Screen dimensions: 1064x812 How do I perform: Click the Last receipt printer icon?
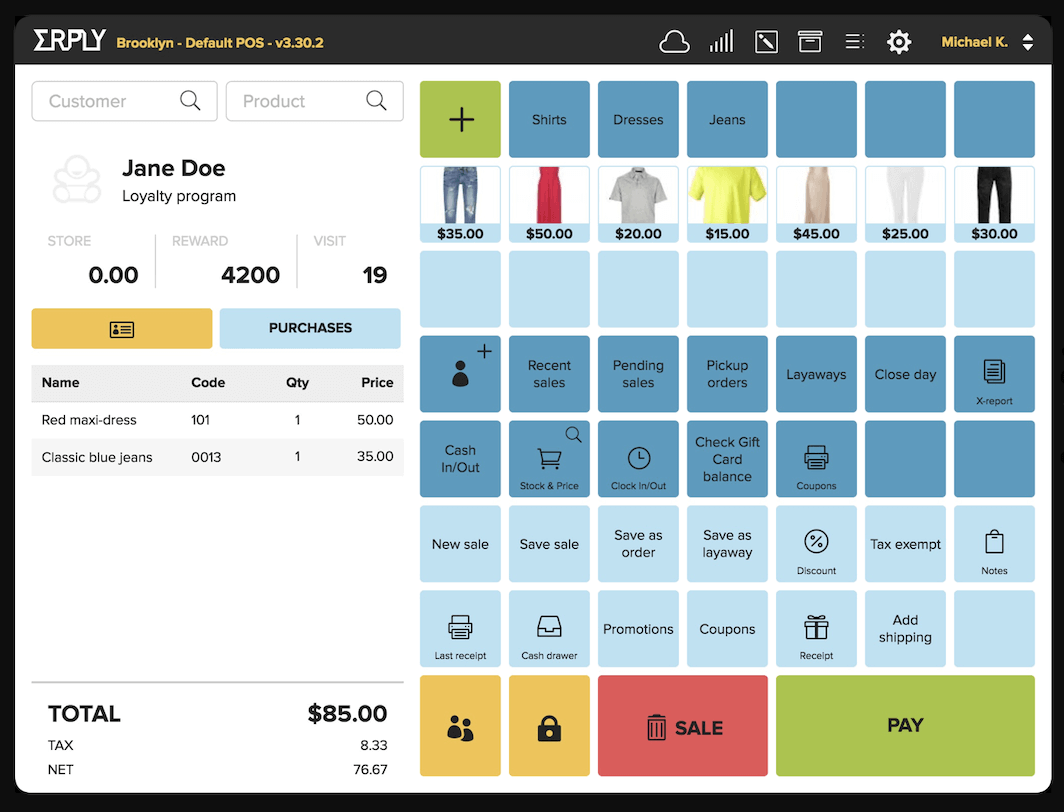460,629
